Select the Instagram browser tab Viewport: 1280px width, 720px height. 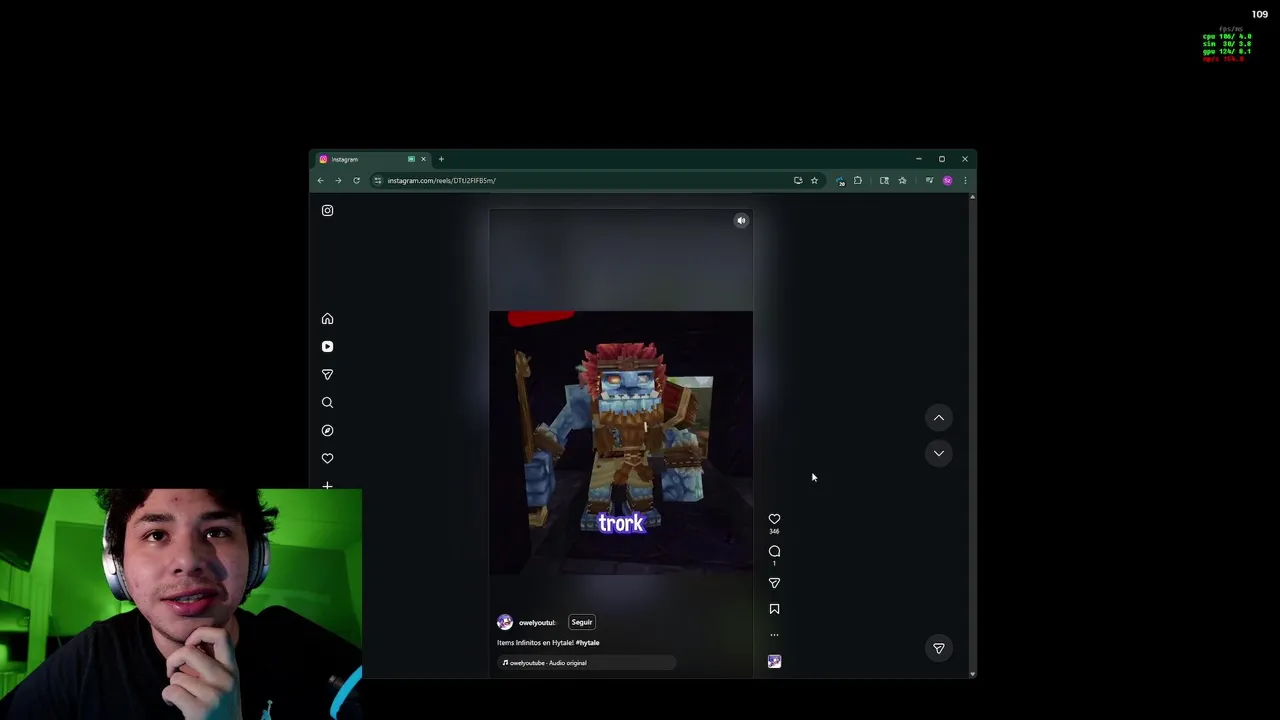[371, 159]
